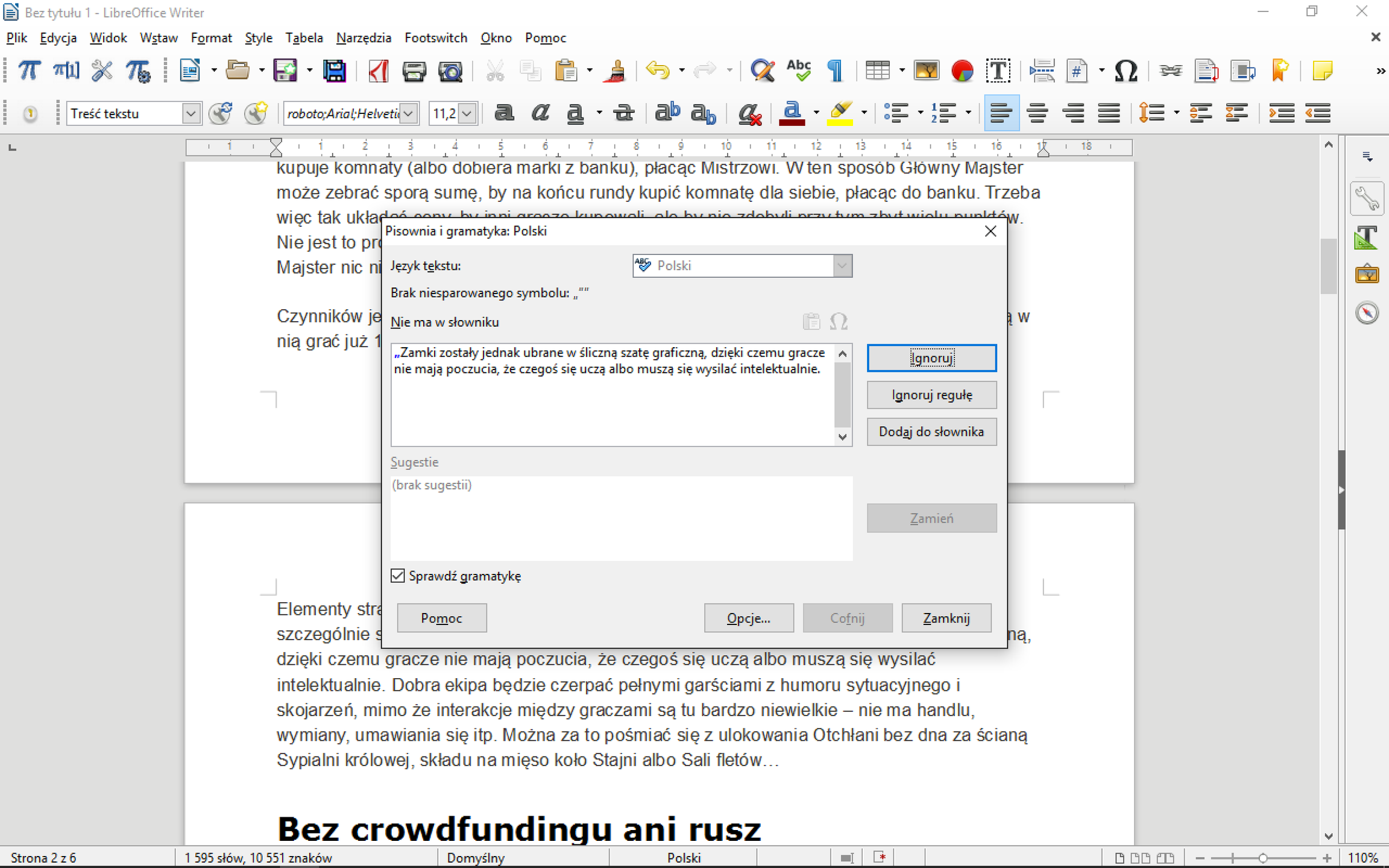The image size is (1389, 868).
Task: Click the Zamknij button
Action: tap(946, 618)
